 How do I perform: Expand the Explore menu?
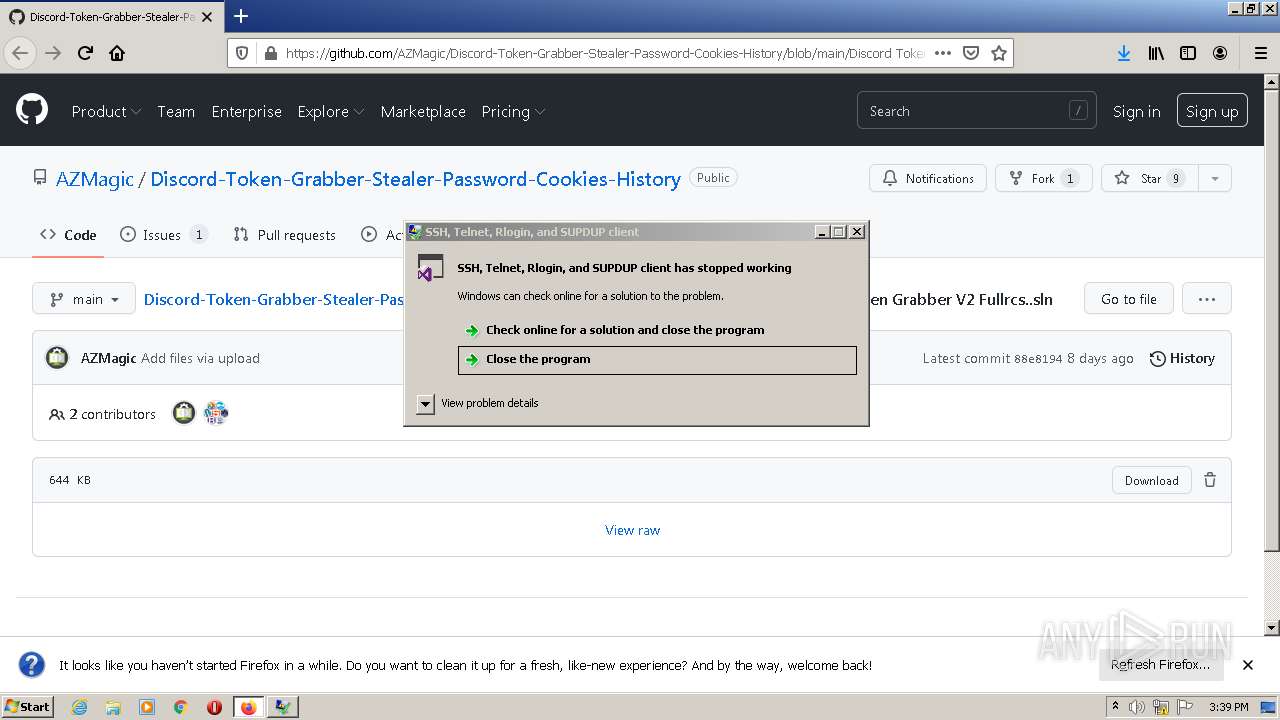coord(331,111)
